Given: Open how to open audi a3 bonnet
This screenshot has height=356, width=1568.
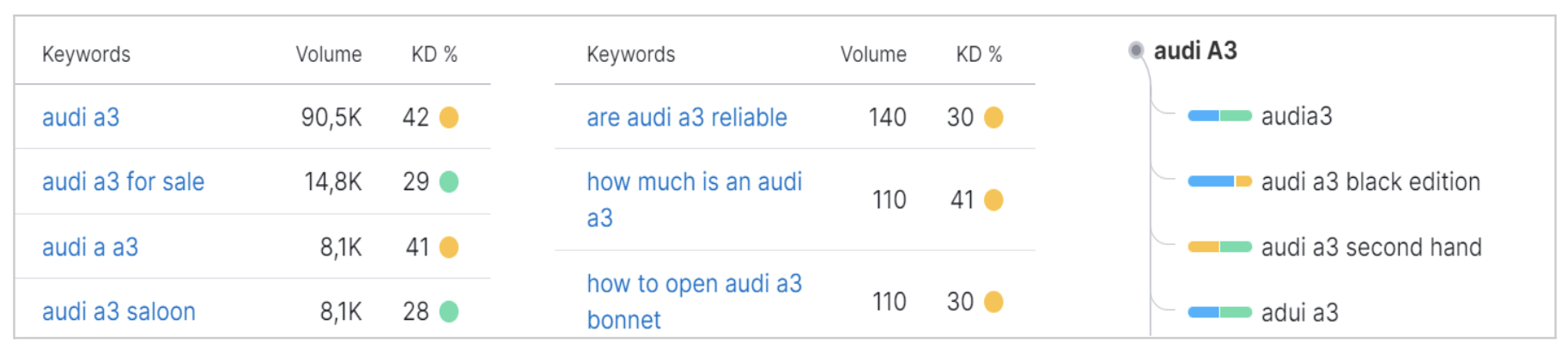Looking at the screenshot, I should (694, 301).
